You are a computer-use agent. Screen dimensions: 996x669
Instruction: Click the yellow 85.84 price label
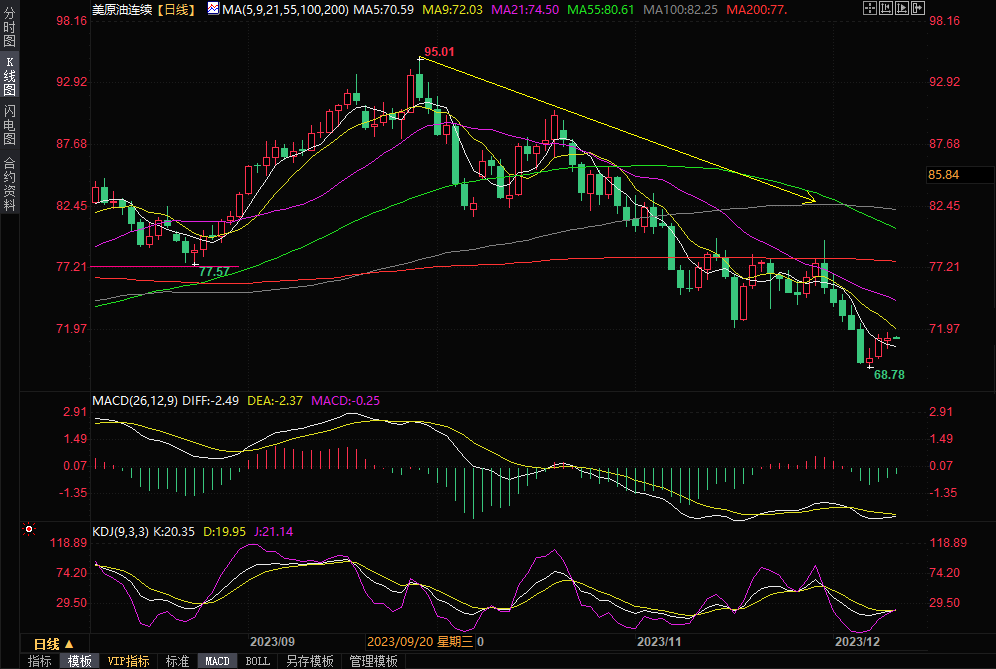pyautogui.click(x=944, y=175)
